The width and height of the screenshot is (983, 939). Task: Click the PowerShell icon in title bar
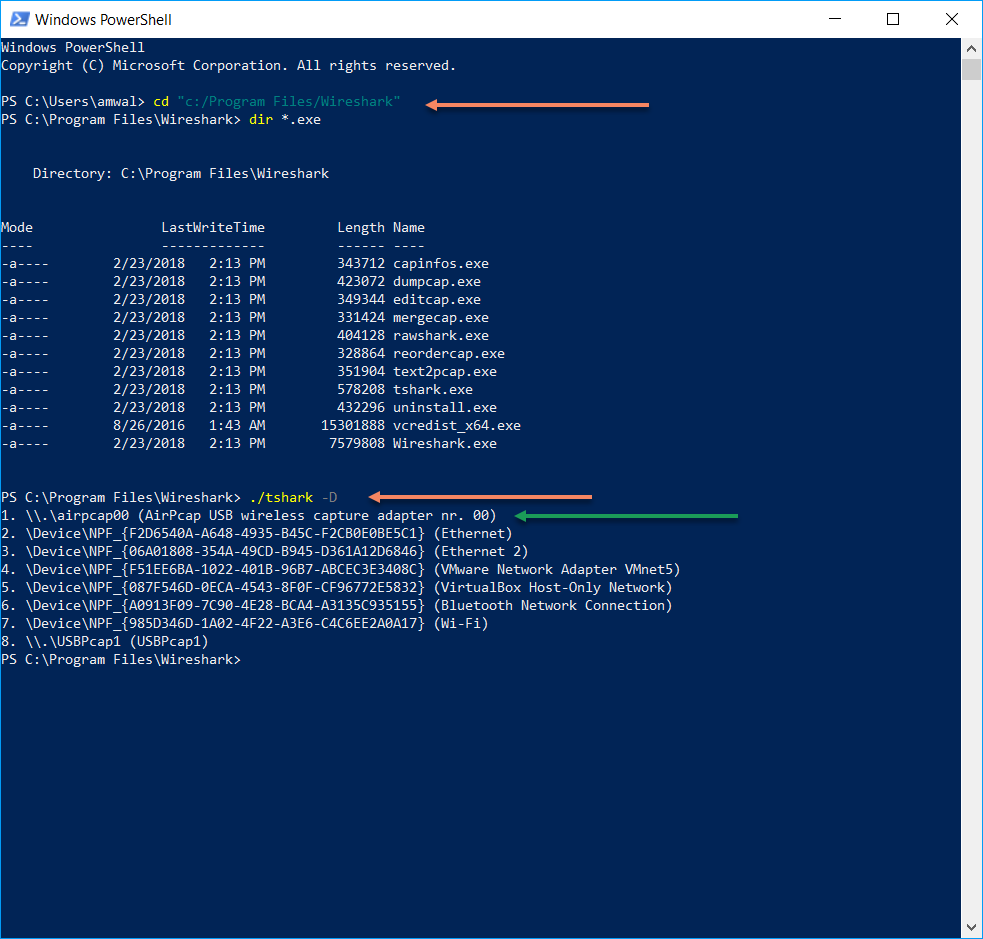click(18, 19)
